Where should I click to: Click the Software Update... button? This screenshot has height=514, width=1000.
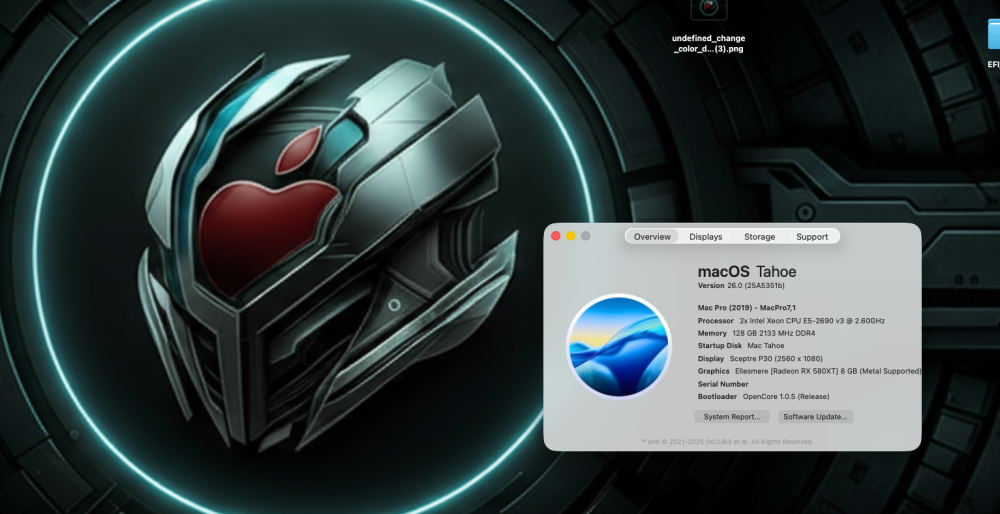815,416
